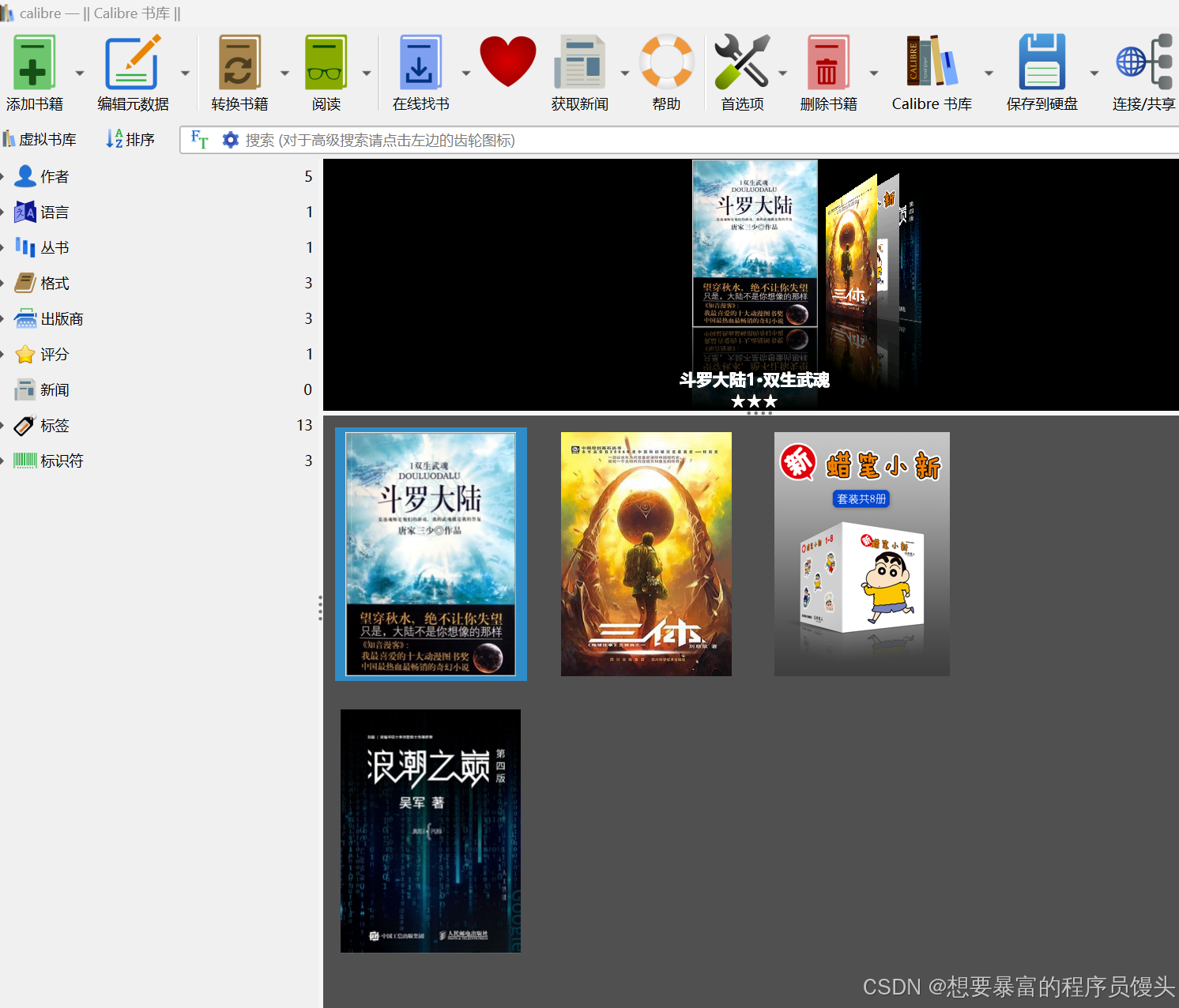
Task: Select the 三体 book cover in grid
Action: tap(646, 554)
